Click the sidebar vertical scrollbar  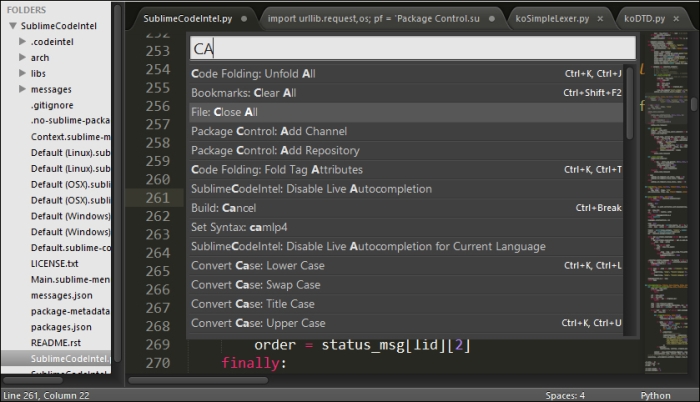(x=117, y=183)
